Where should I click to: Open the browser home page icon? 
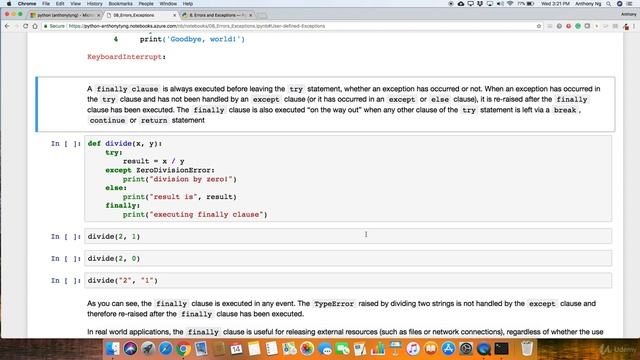(x=35, y=26)
